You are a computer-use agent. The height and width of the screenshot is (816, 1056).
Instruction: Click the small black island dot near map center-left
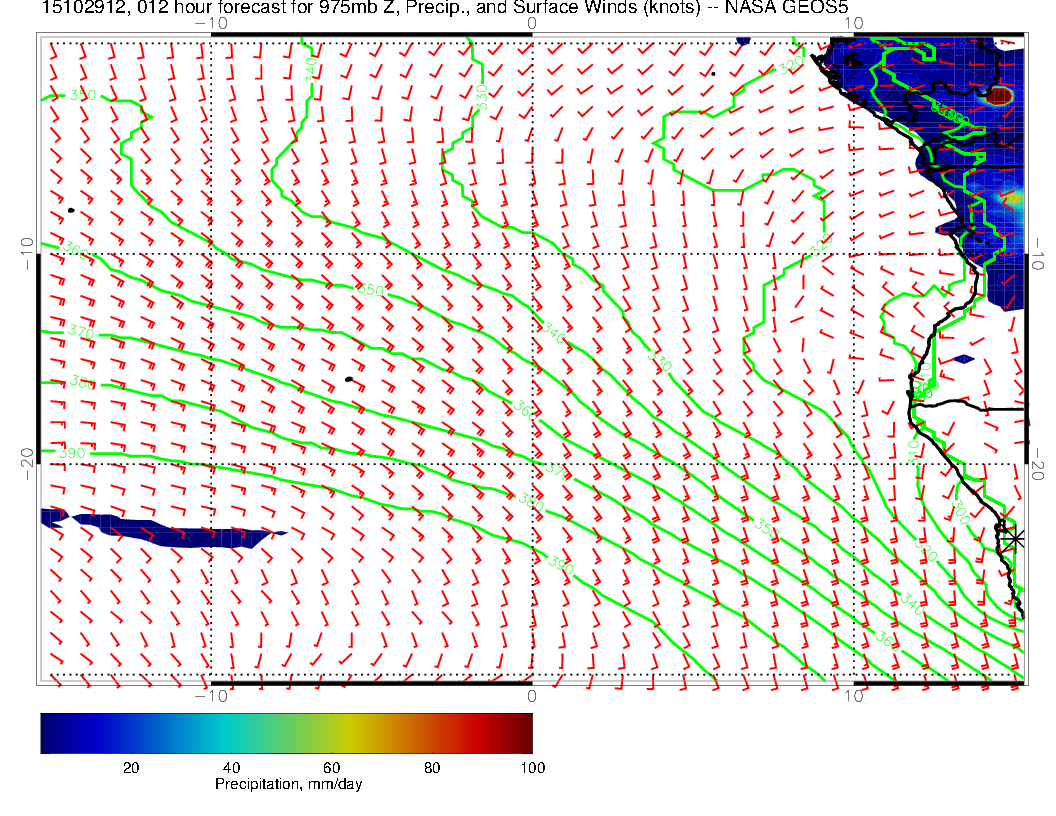348,379
